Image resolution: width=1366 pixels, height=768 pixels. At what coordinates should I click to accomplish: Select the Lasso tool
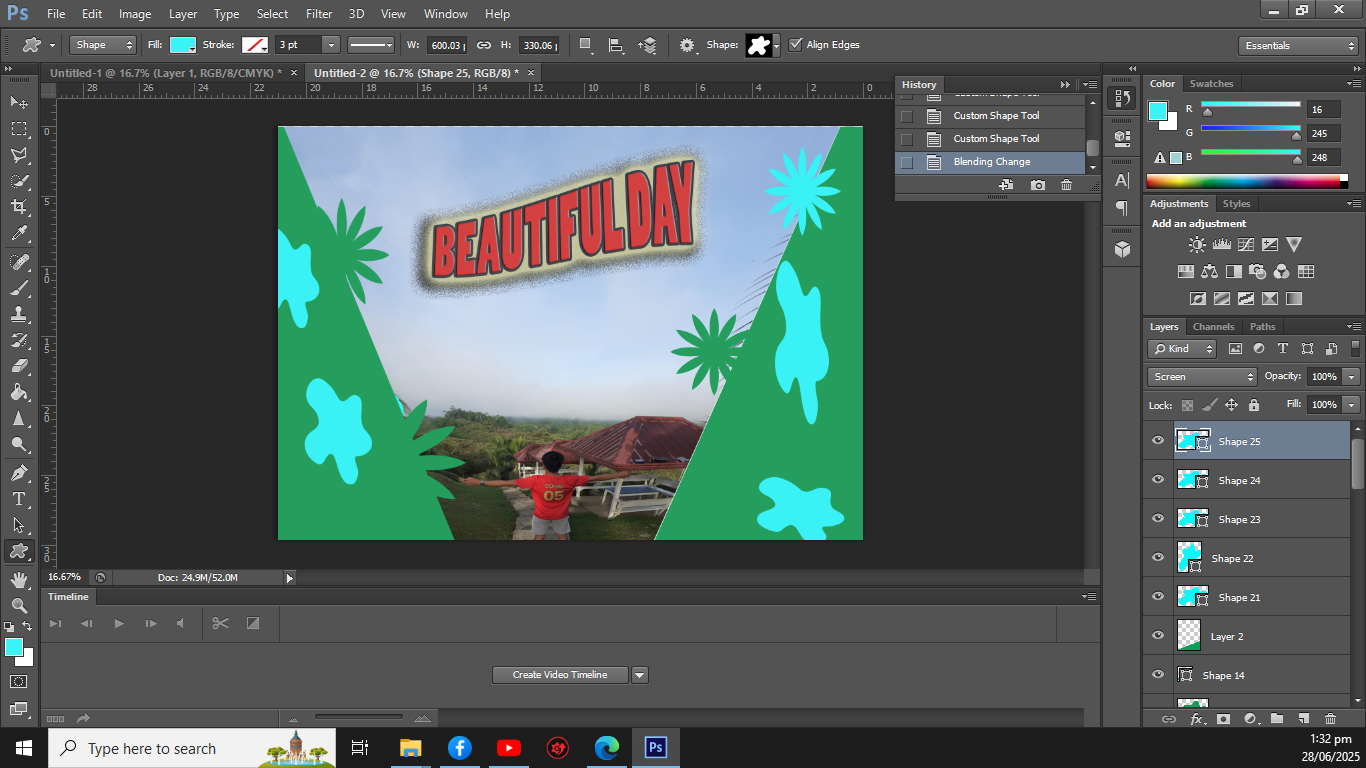(x=19, y=154)
